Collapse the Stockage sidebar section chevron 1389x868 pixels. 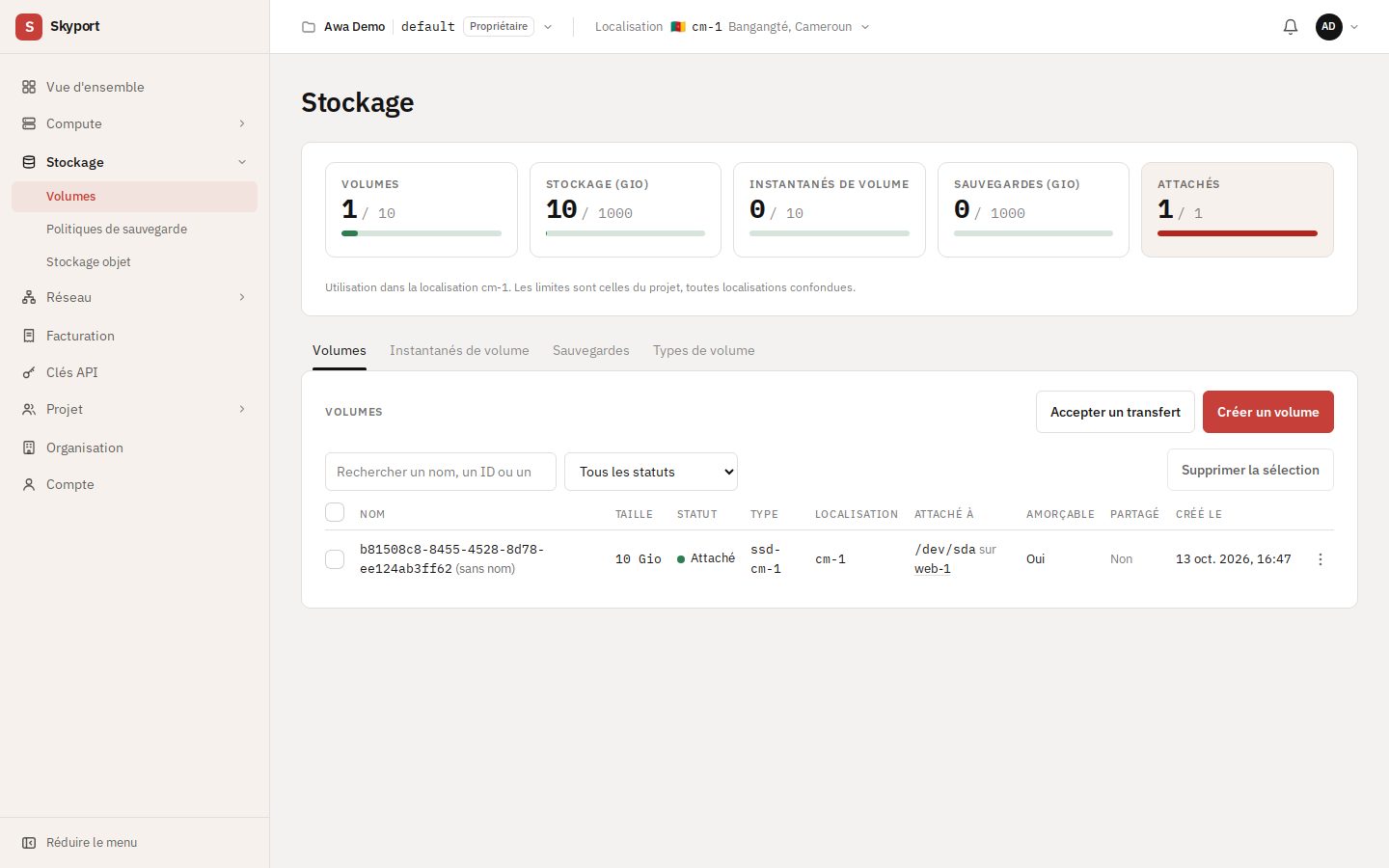click(242, 162)
